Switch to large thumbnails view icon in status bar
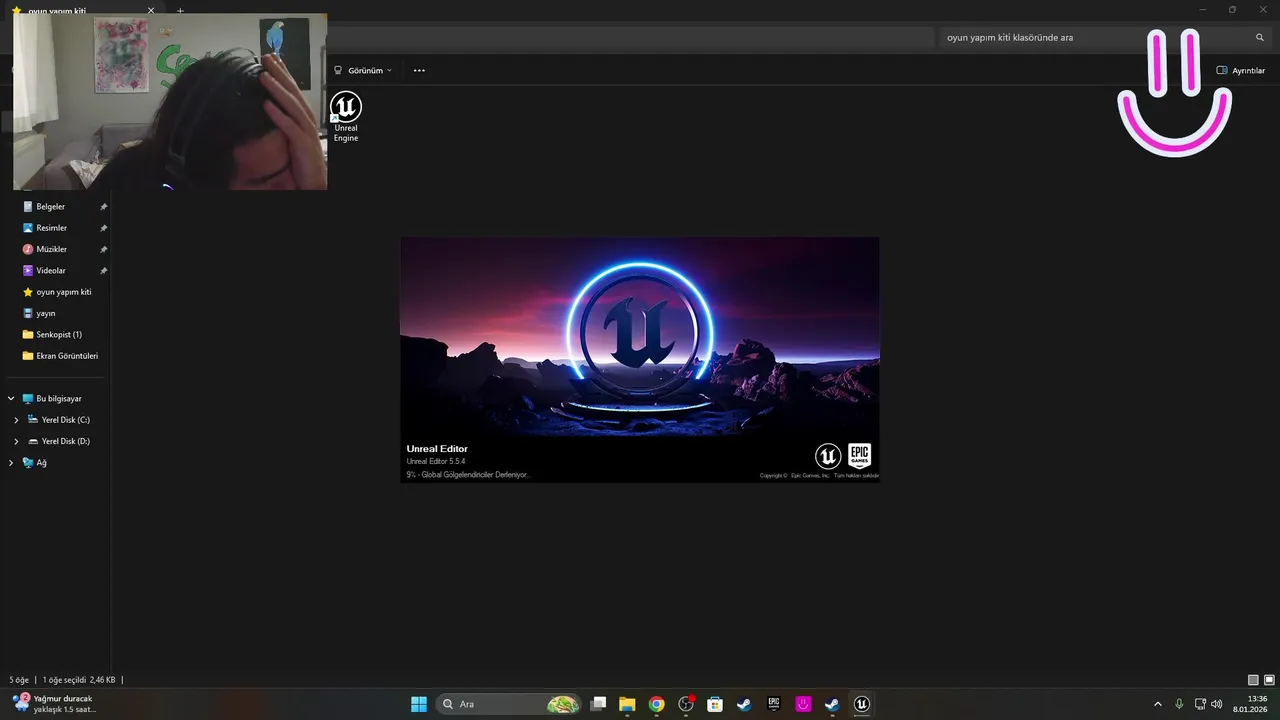The width and height of the screenshot is (1280, 720). coord(1269,680)
